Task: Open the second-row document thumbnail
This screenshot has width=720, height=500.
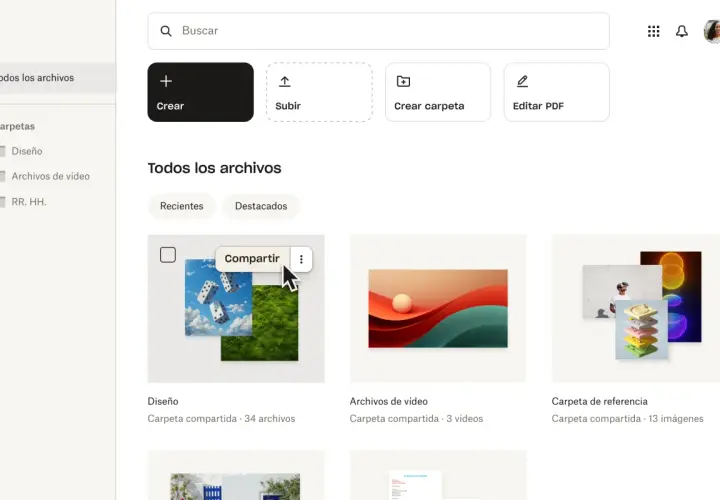Action: coord(438,476)
